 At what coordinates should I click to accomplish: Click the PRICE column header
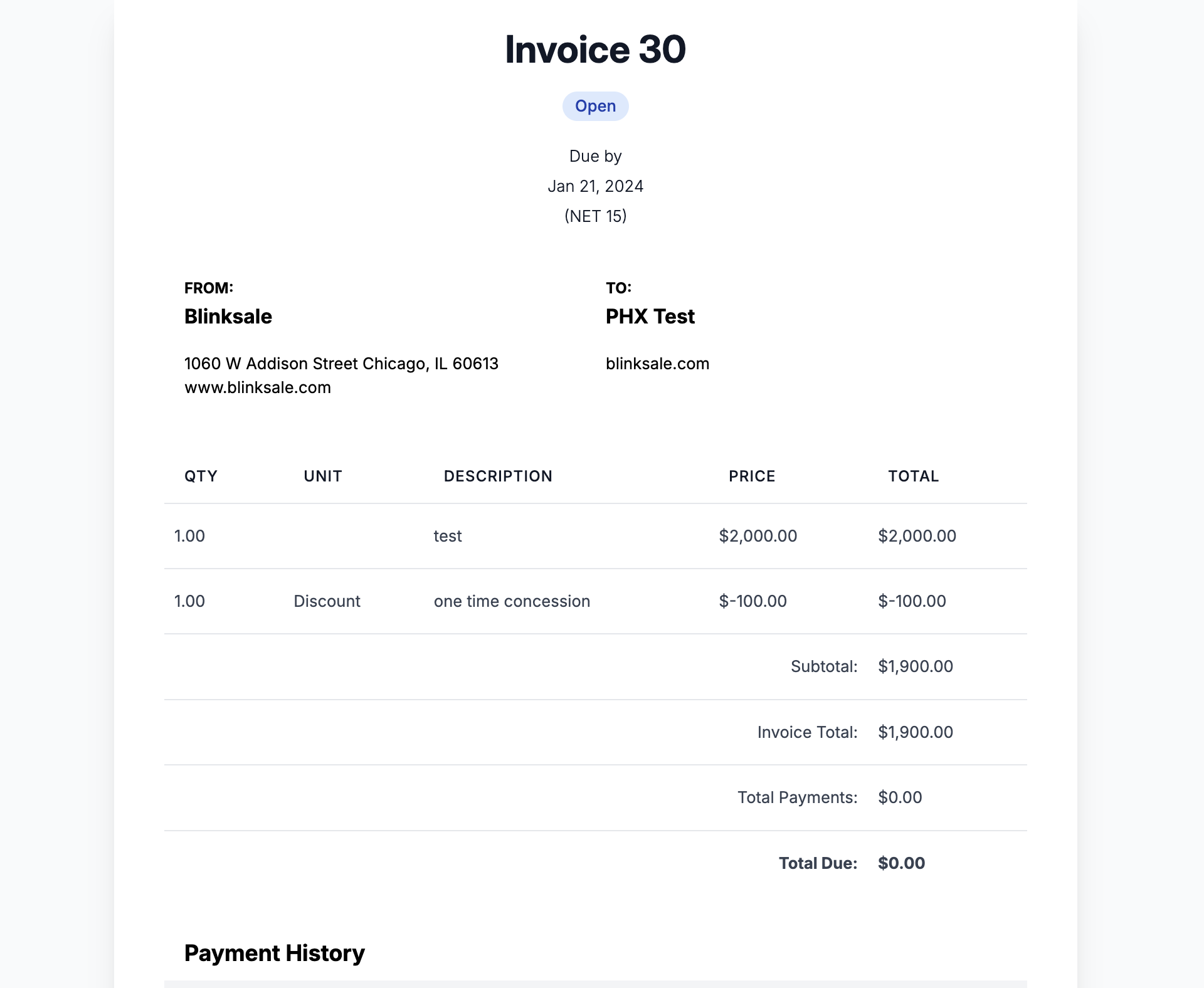pos(752,476)
